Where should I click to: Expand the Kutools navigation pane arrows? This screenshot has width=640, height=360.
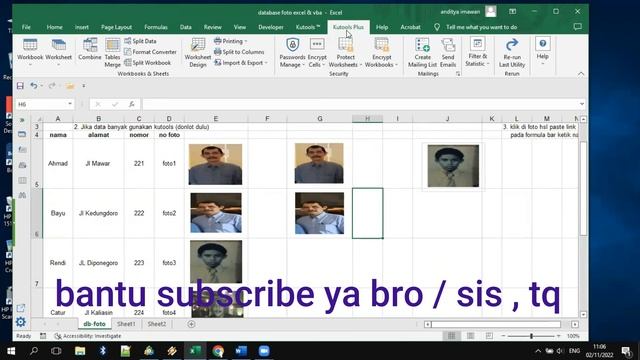pyautogui.click(x=22, y=120)
